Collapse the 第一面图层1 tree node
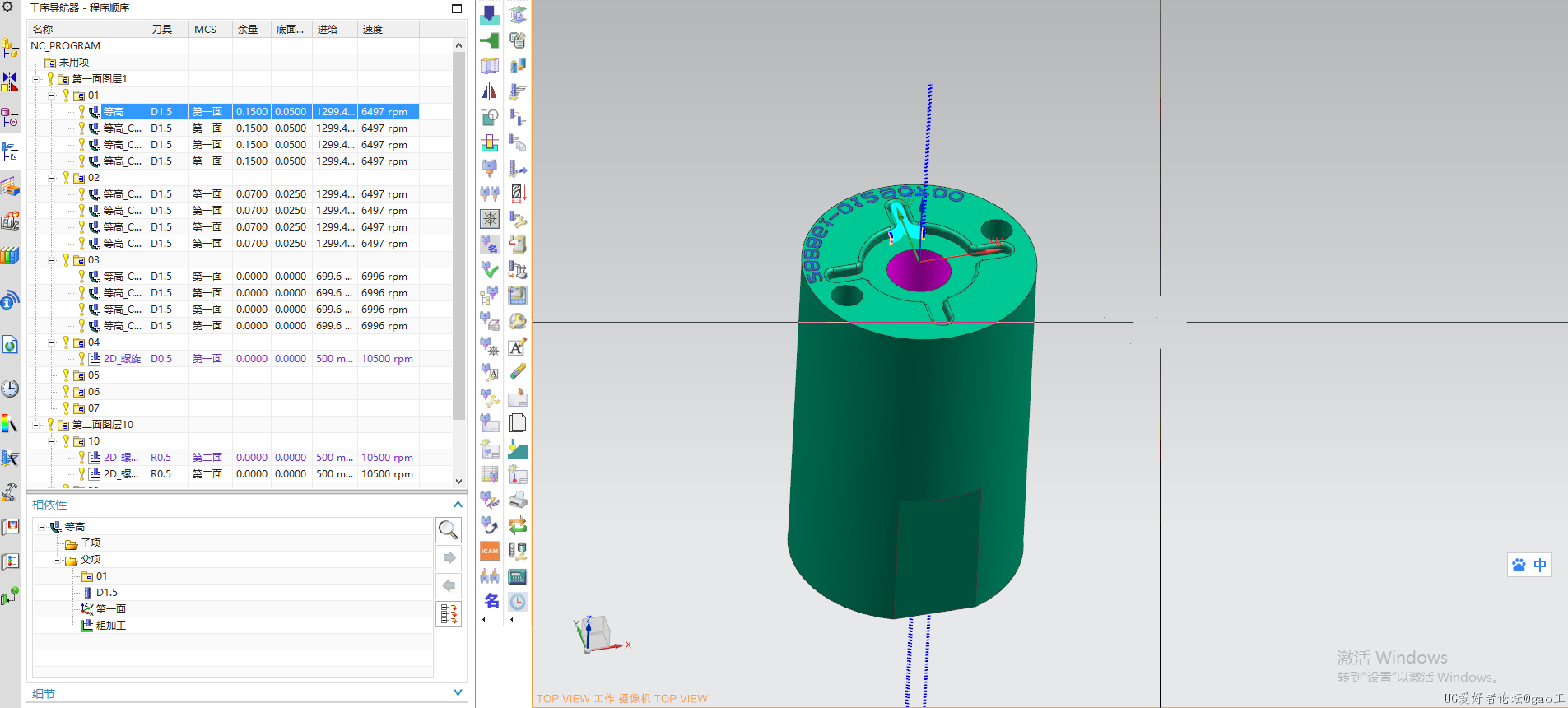 (x=35, y=79)
